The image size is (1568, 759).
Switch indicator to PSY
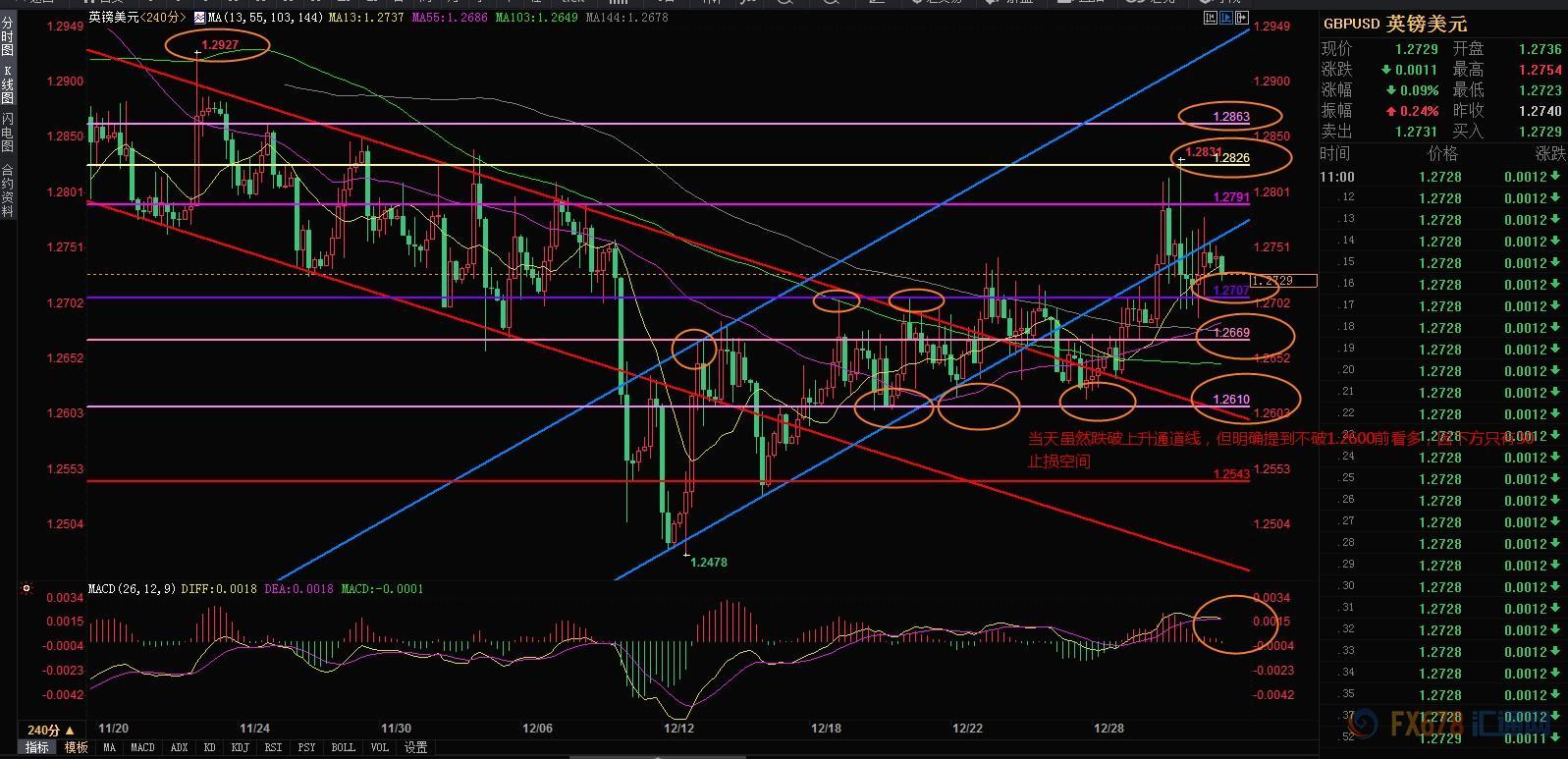306,748
